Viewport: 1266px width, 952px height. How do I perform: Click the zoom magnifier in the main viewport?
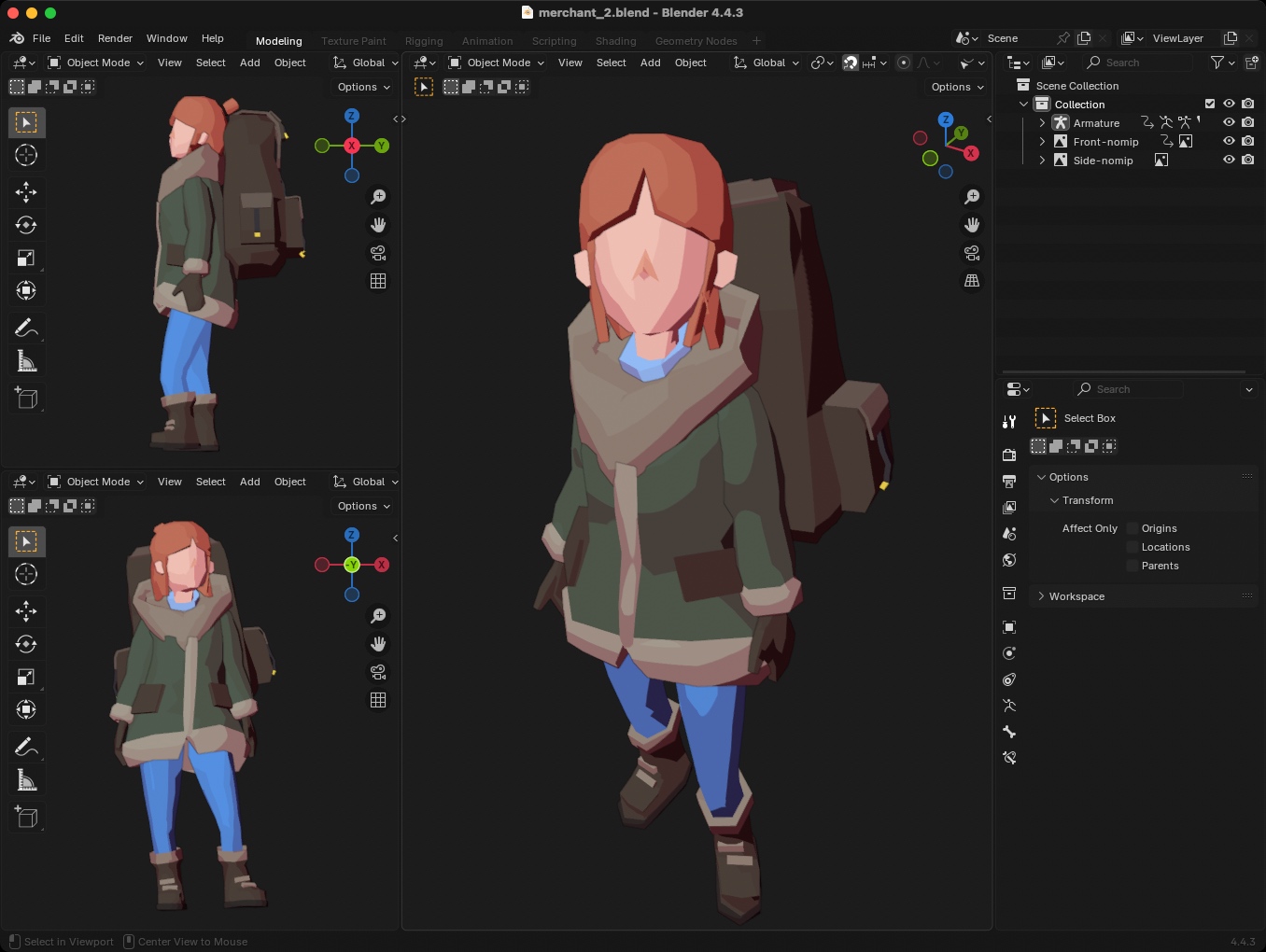click(972, 197)
